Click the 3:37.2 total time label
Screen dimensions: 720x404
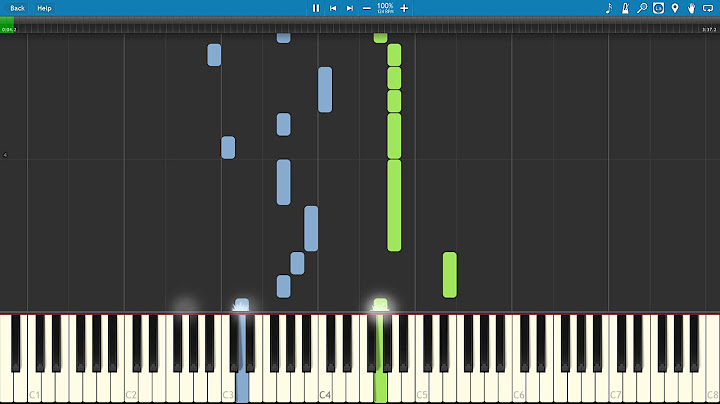tap(709, 30)
